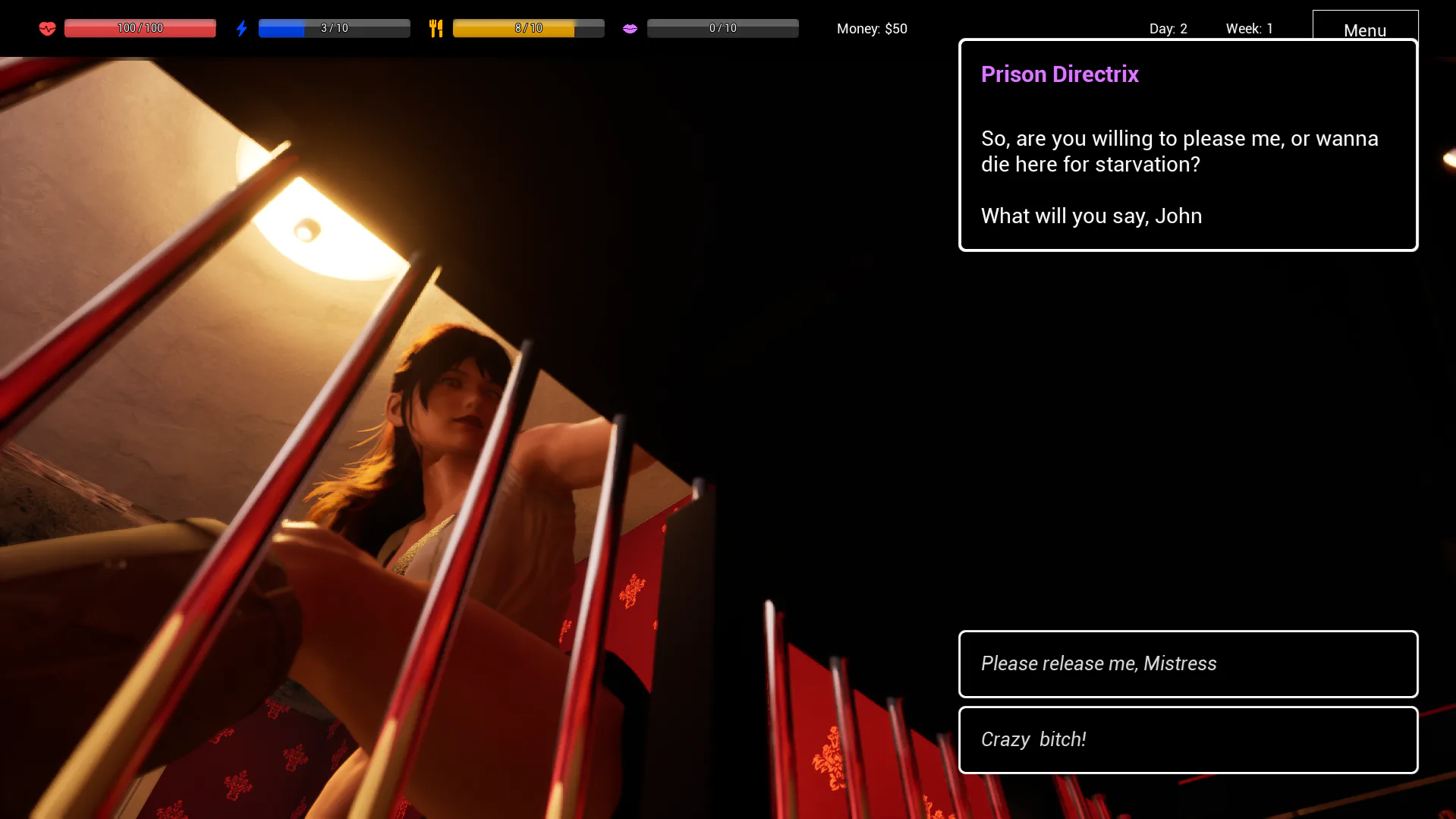1456x819 pixels.
Task: Choose 'Please release me, Mistress' reply
Action: pos(1188,663)
